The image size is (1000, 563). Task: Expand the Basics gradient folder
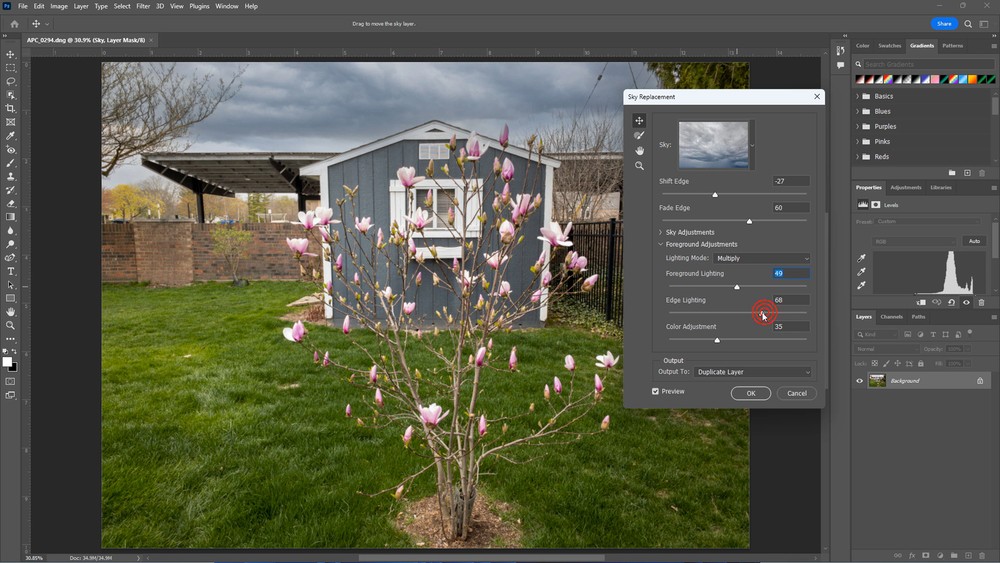858,96
